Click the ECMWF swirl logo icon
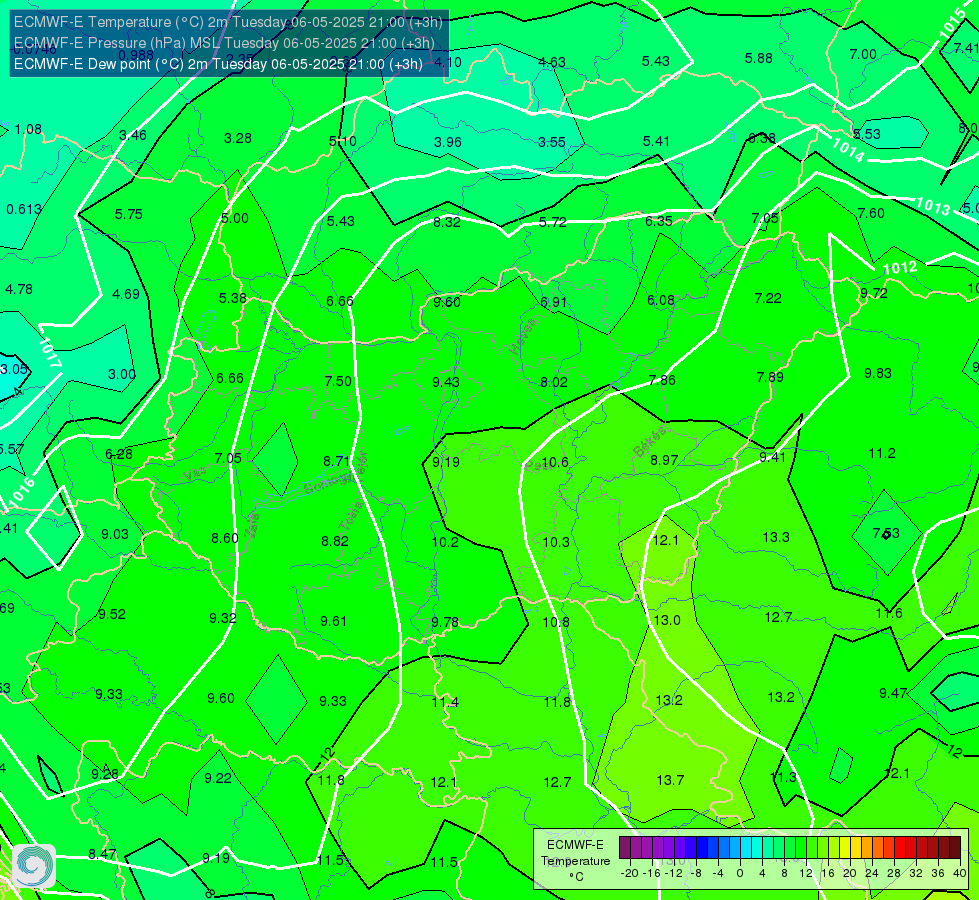The image size is (979, 900). pos(34,866)
